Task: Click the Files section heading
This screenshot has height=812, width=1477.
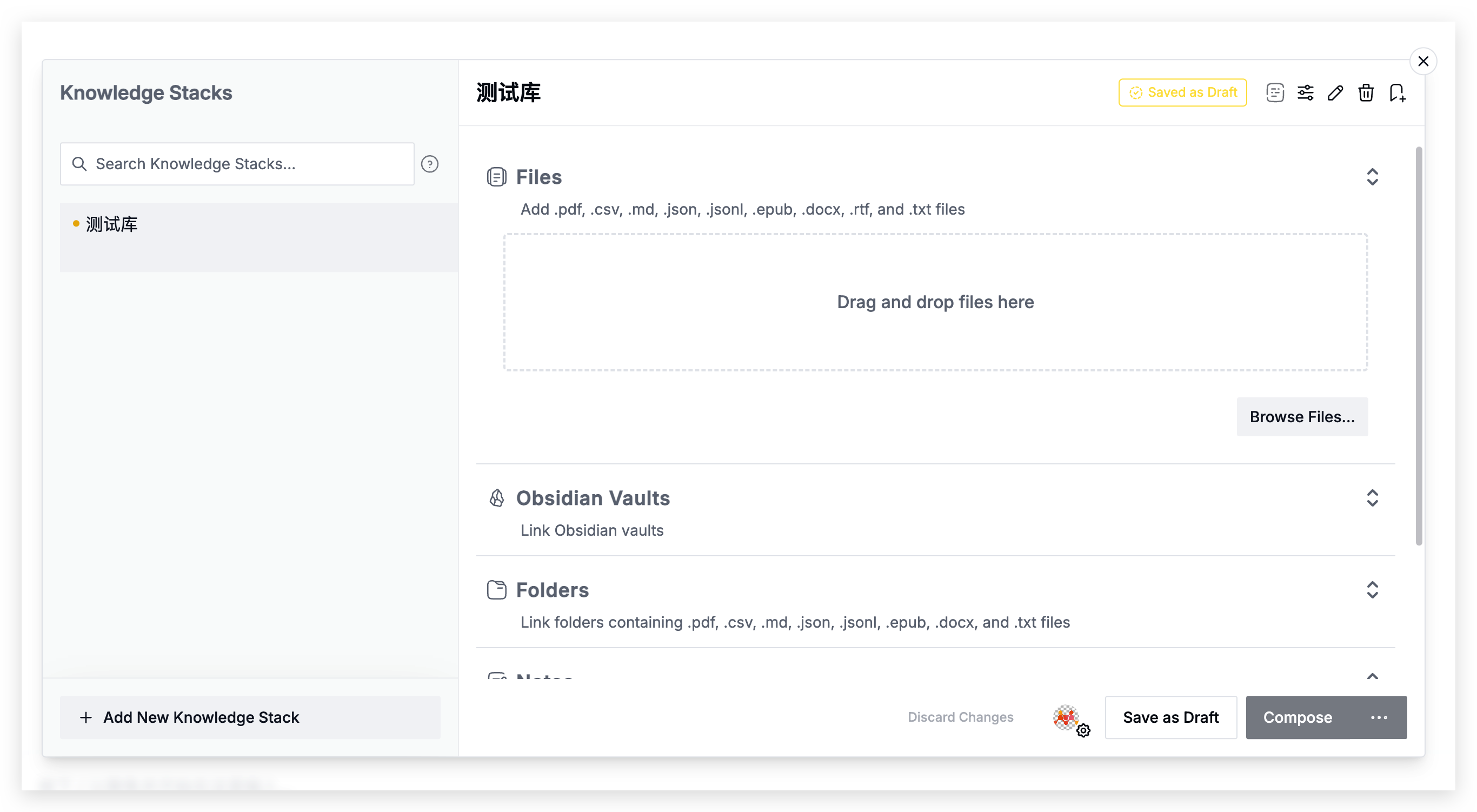Action: pyautogui.click(x=538, y=177)
